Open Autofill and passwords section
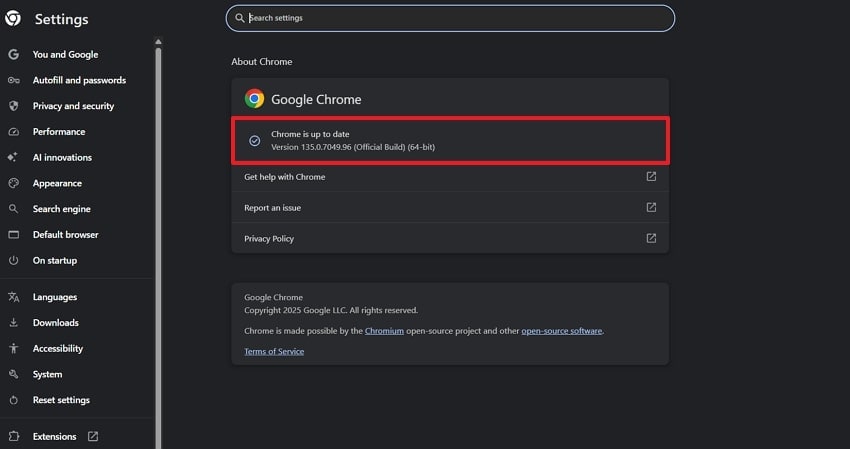 [77, 80]
